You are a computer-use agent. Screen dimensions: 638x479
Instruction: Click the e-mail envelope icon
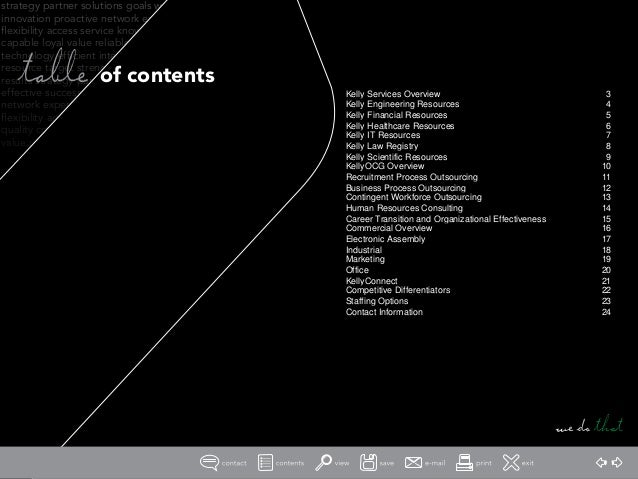(x=413, y=463)
